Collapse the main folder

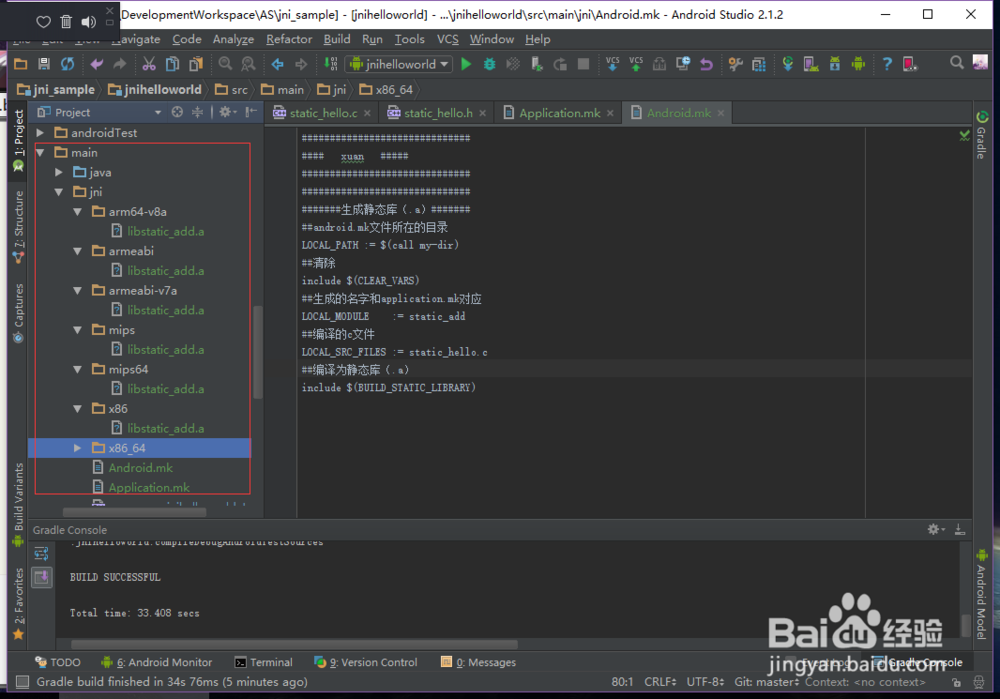40,152
